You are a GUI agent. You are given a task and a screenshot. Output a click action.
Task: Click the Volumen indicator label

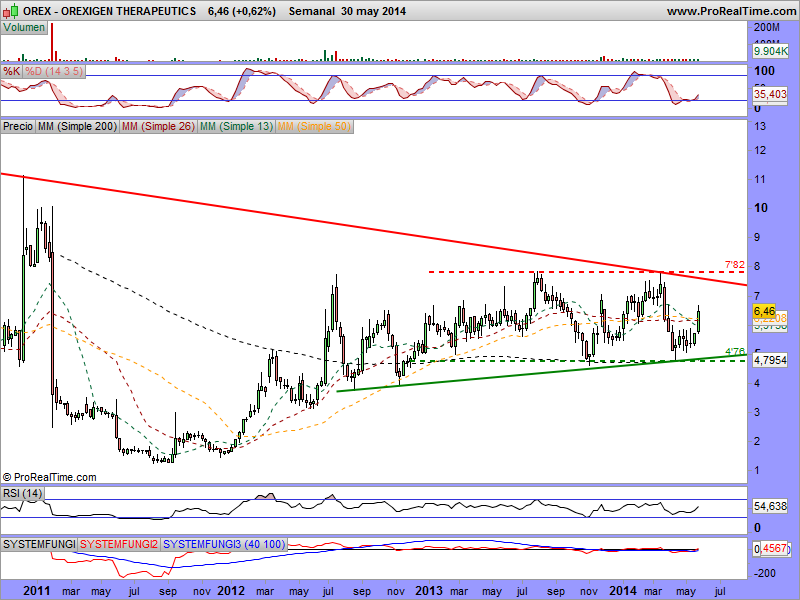pyautogui.click(x=24, y=28)
